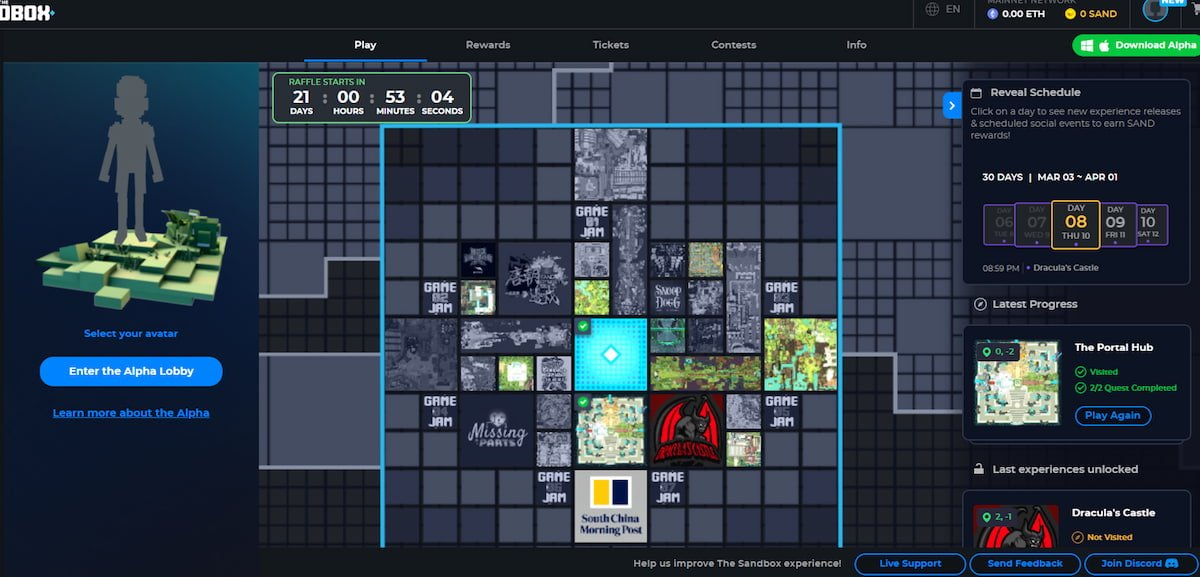Switch to the Rewards tab
The image size is (1200, 577).
488,45
